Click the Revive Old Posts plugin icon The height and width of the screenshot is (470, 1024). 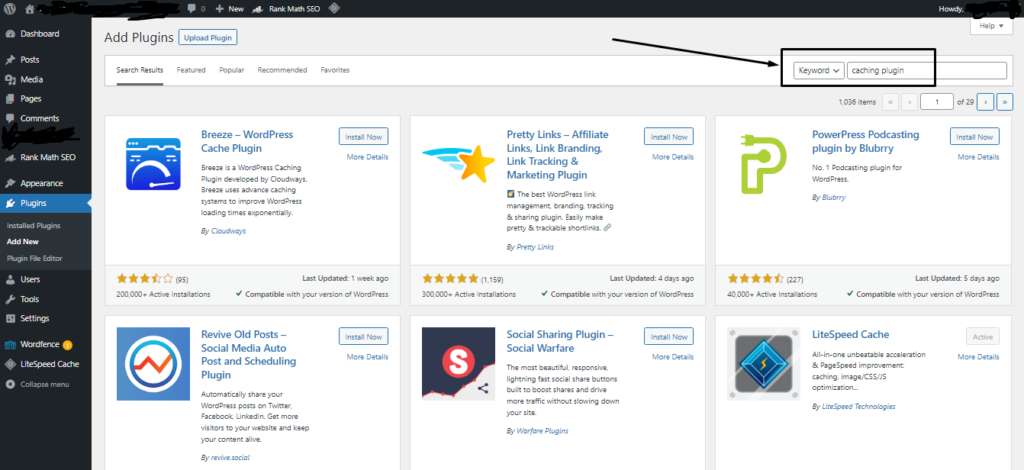pos(153,364)
